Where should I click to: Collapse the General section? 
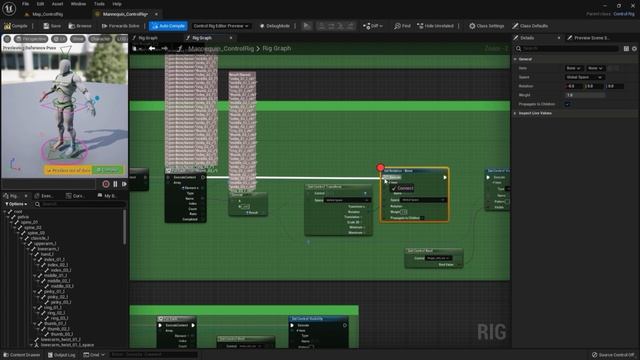tap(515, 59)
